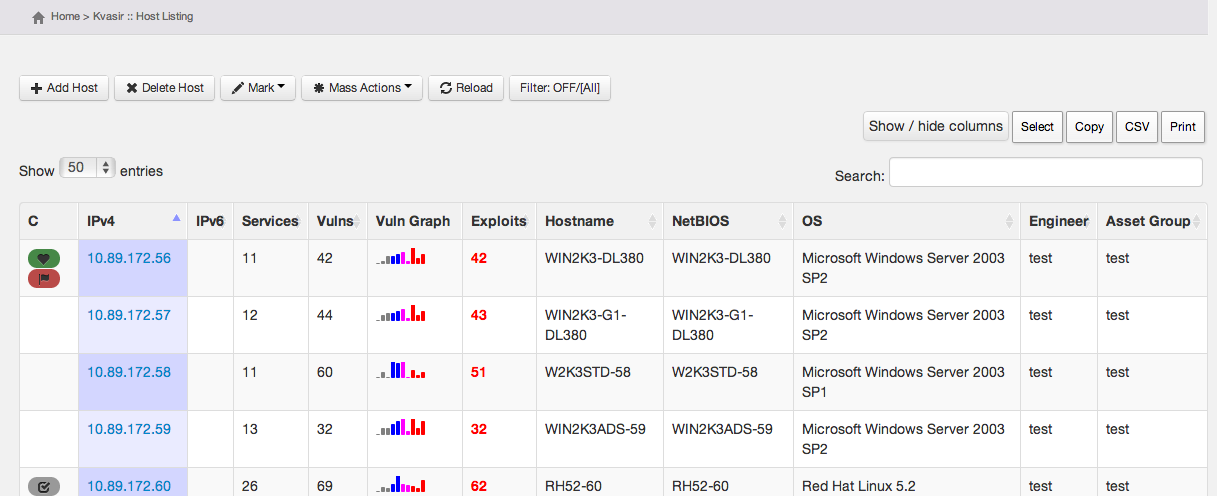Toggle the Filter OFF/[All] button
Image resolution: width=1217 pixels, height=496 pixels.
pos(560,88)
